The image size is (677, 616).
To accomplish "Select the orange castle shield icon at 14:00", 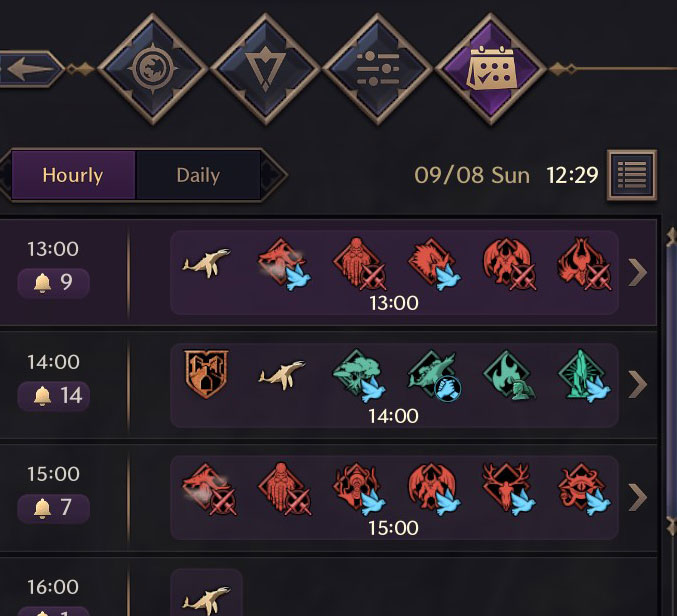I will [206, 374].
